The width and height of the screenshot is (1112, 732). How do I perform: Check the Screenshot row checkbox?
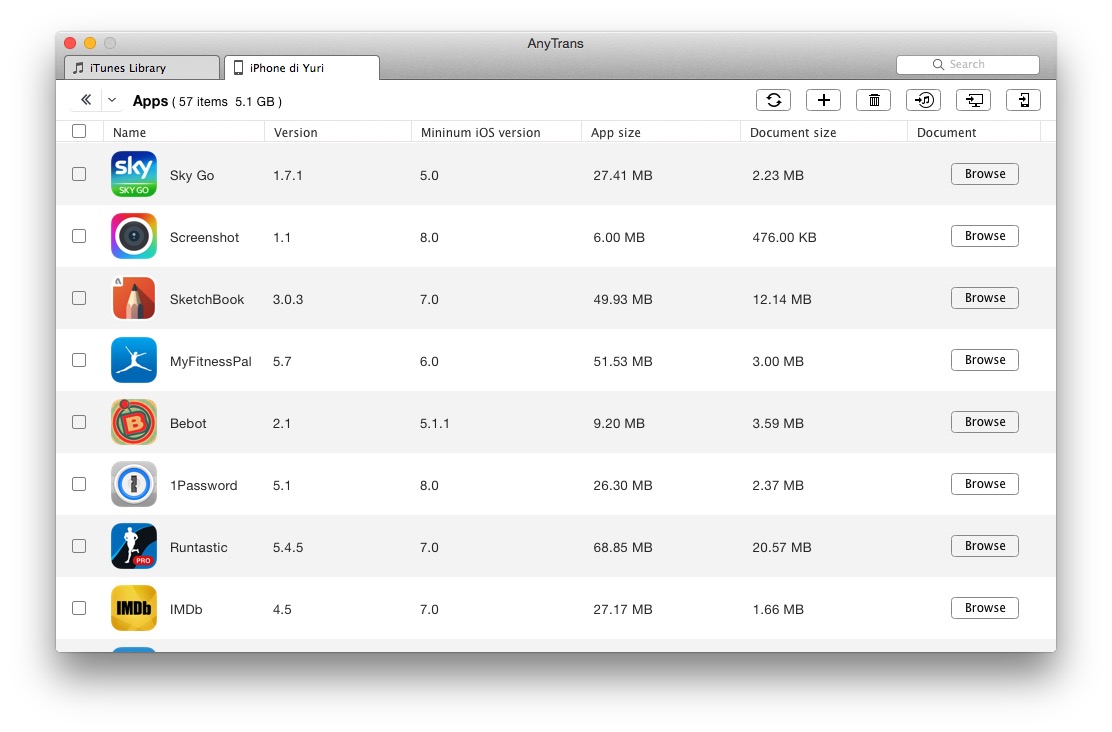pos(79,235)
